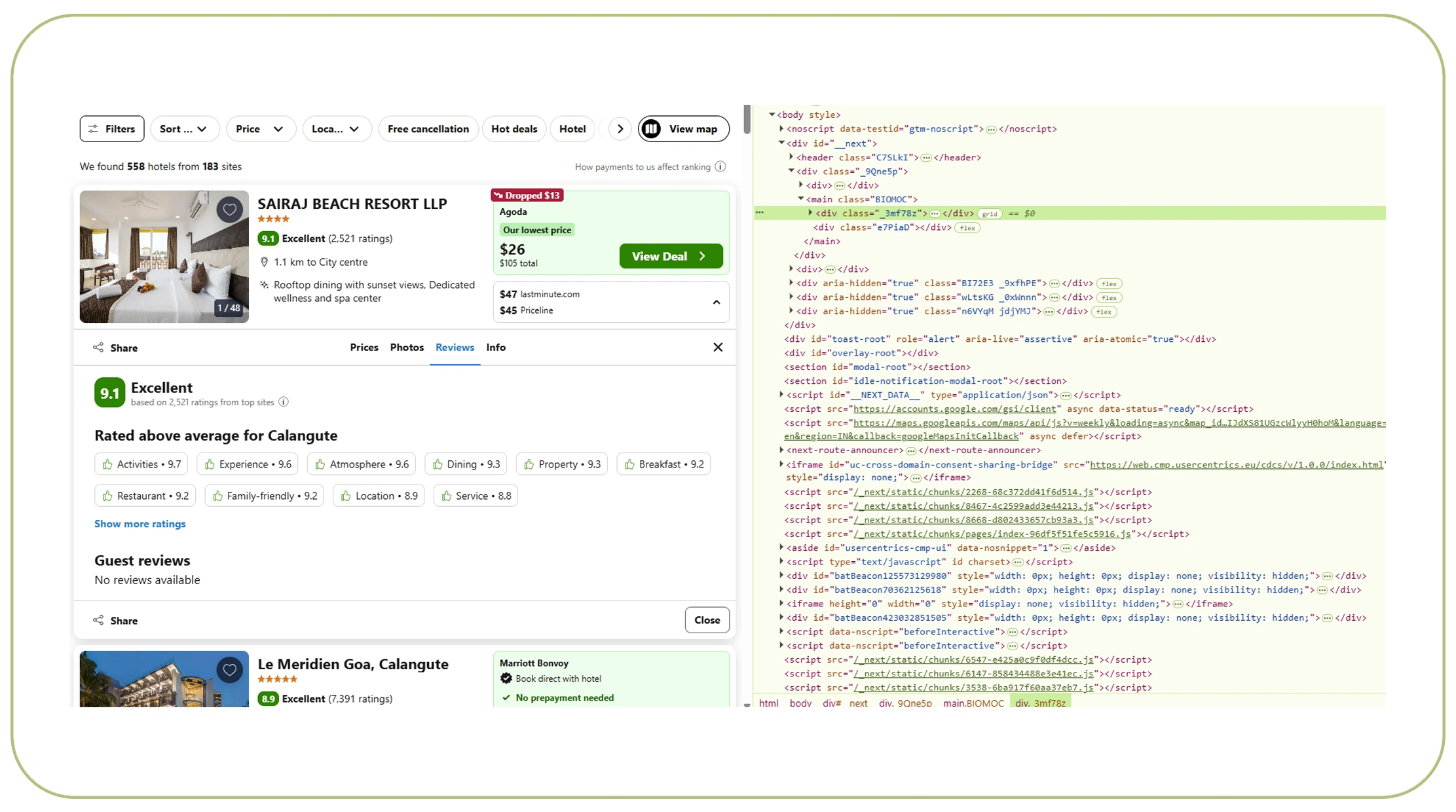This screenshot has height=812, width=1456.
Task: Collapse the body element in DevTools
Action: click(x=772, y=115)
